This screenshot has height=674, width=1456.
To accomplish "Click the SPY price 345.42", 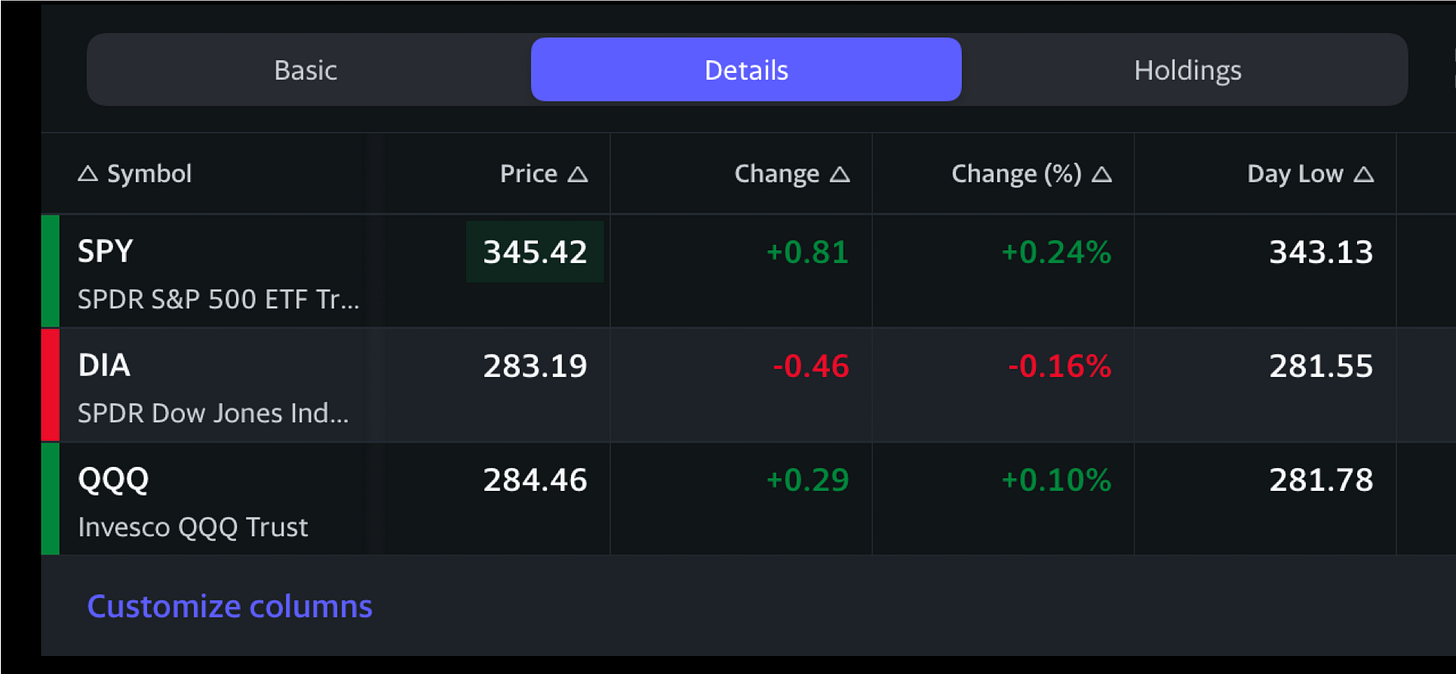I will (x=535, y=252).
